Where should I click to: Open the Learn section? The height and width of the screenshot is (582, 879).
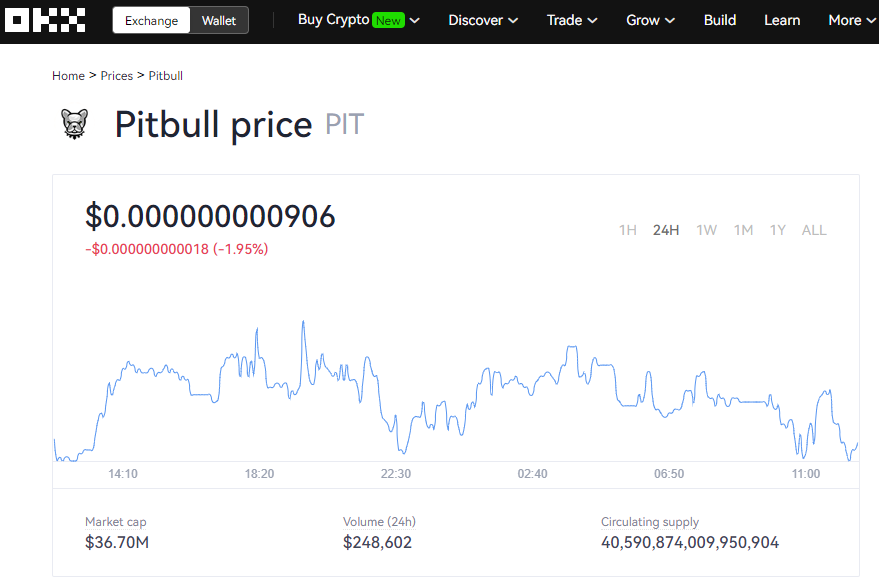click(x=782, y=19)
